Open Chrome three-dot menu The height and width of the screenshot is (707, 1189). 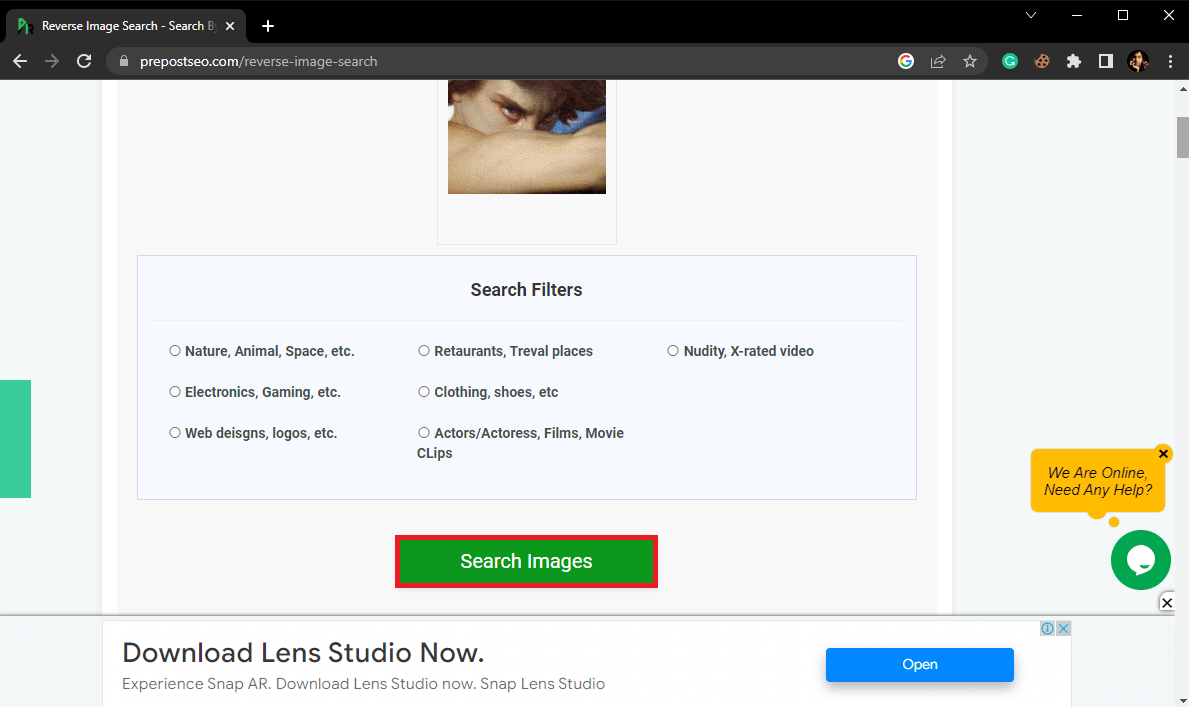[1170, 61]
